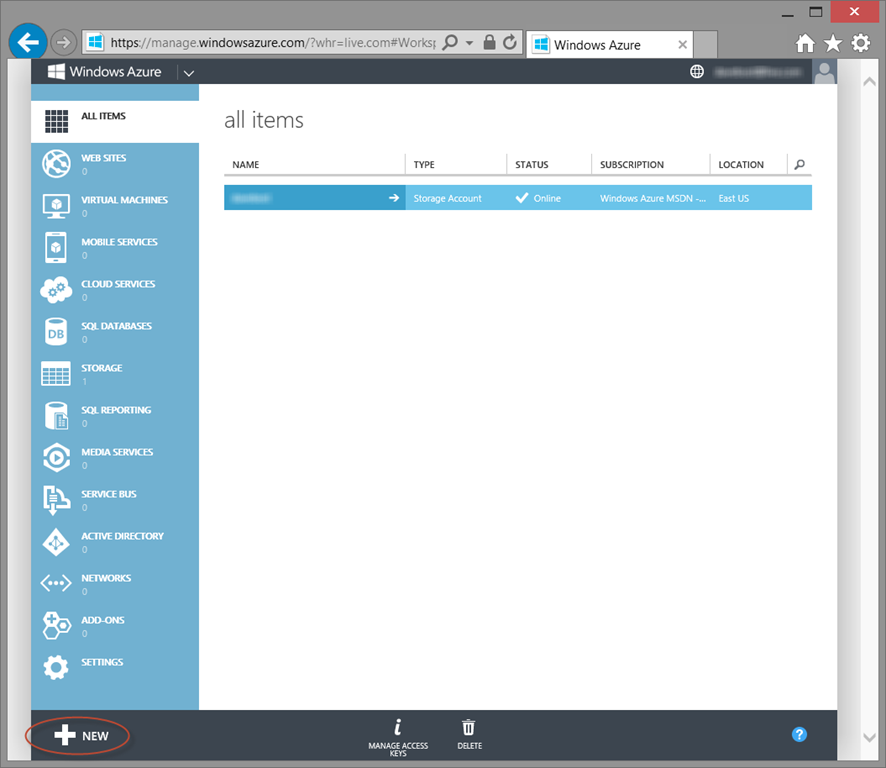This screenshot has width=886, height=768.
Task: Click the Manage Access Keys icon
Action: click(398, 727)
